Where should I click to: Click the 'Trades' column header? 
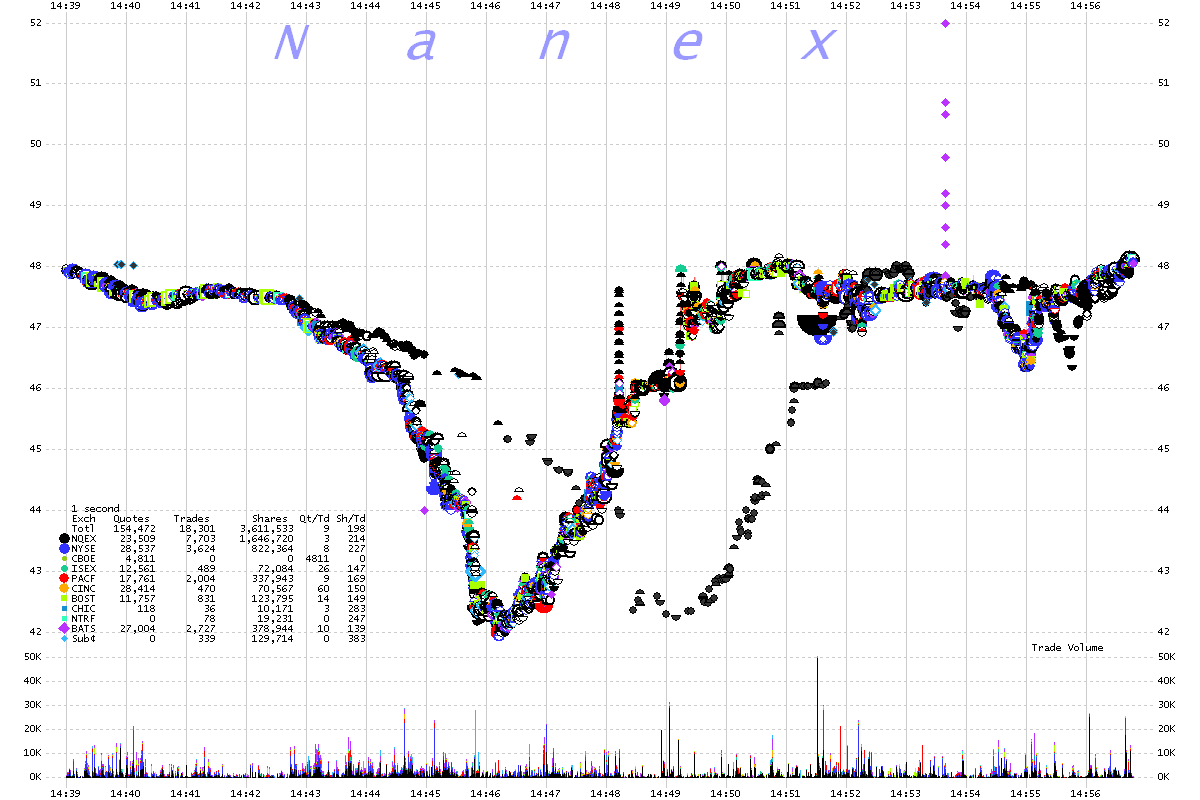pos(192,519)
